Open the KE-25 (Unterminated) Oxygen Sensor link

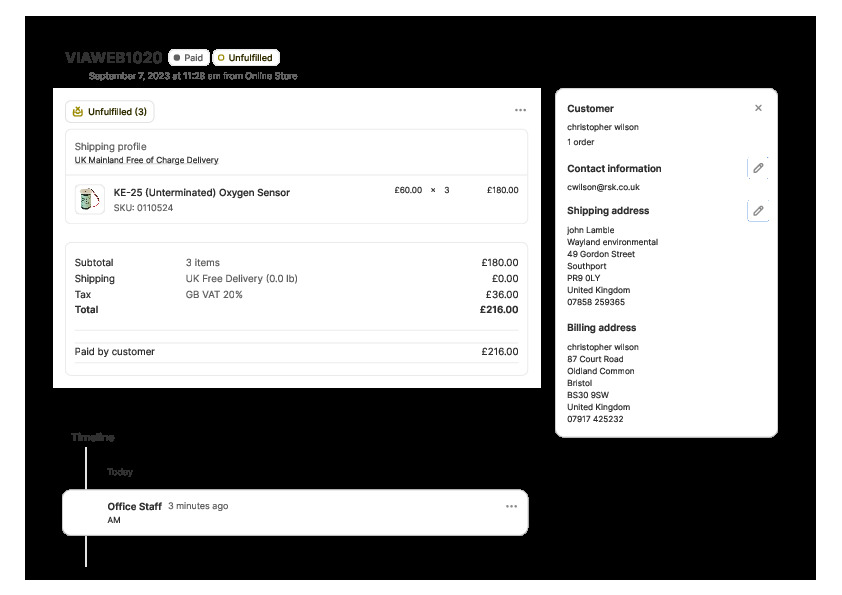[201, 193]
